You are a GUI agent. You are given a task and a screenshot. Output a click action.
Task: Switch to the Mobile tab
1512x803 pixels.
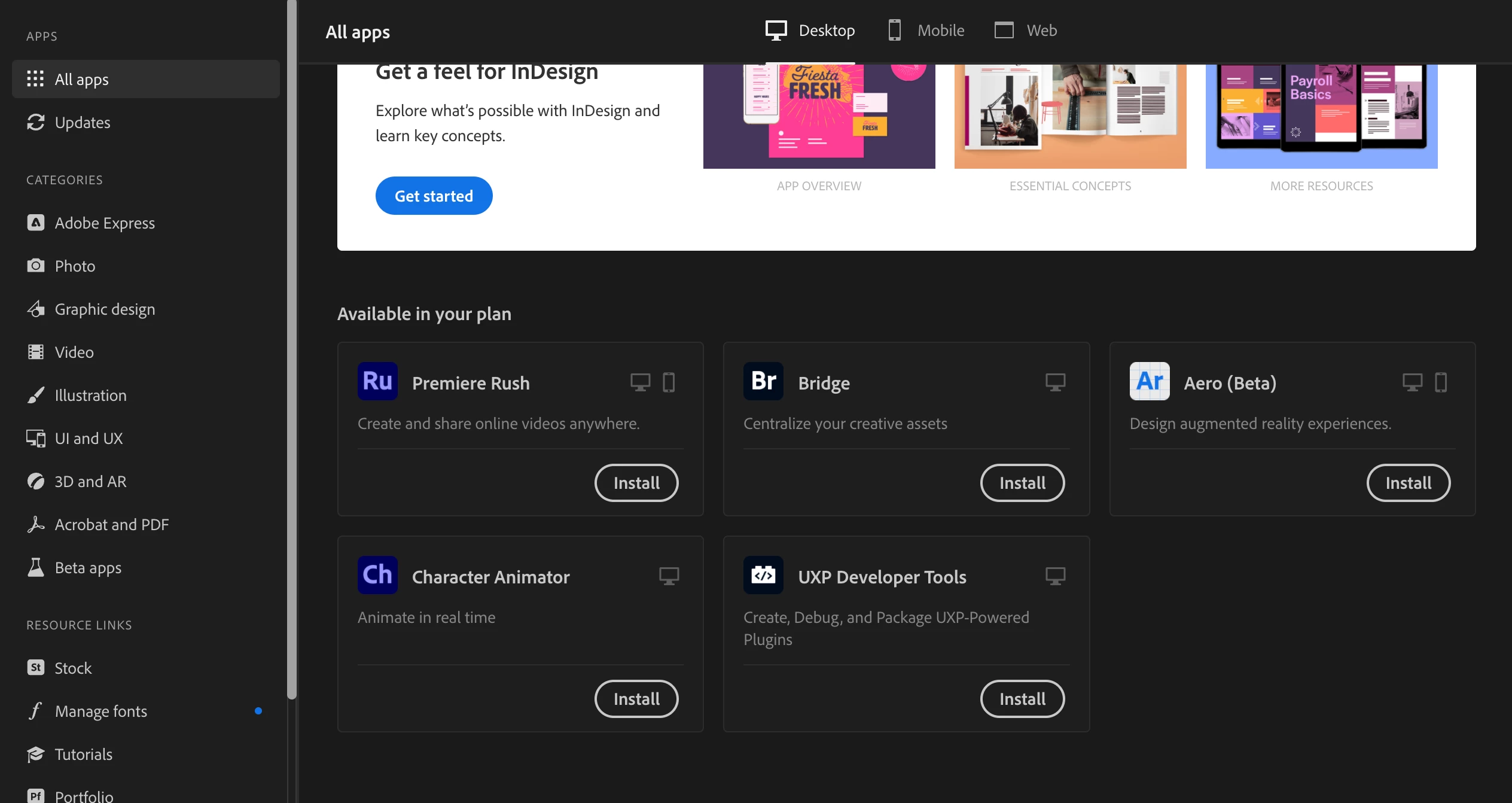(x=926, y=31)
